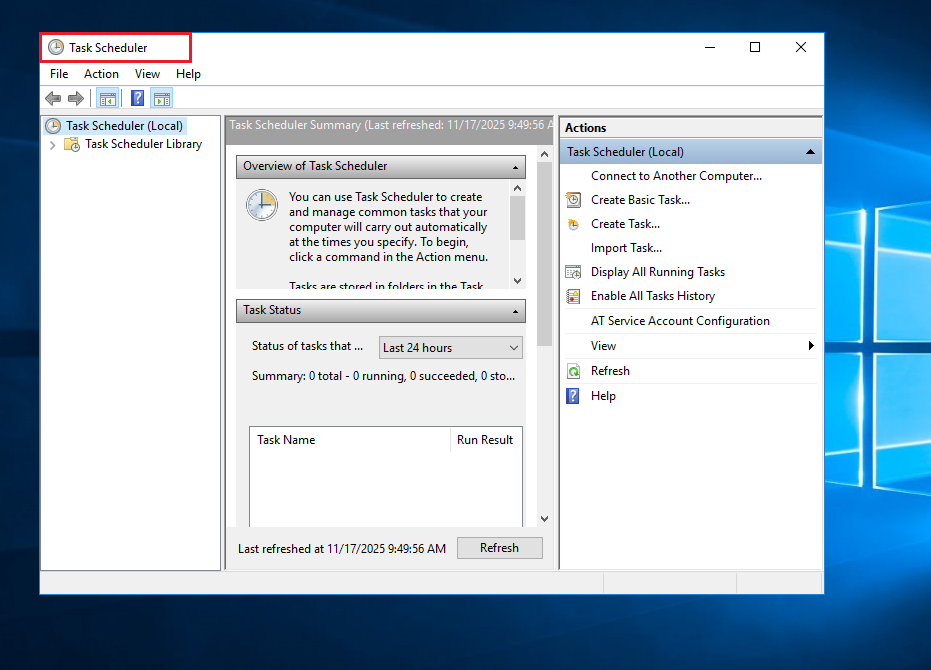Select Task Scheduler Library tree item

[143, 144]
